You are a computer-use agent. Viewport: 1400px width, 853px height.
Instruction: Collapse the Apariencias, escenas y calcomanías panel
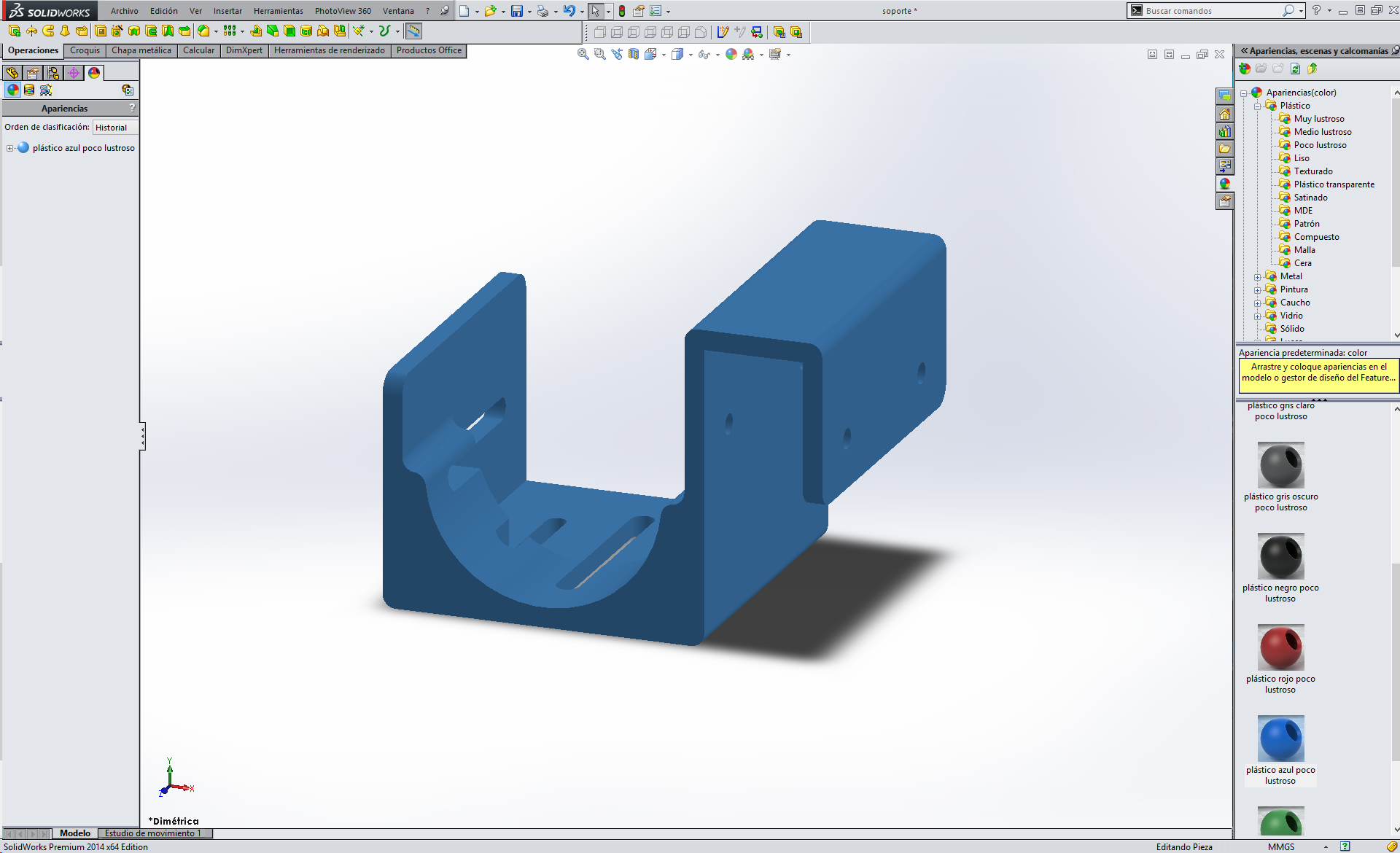click(x=1245, y=50)
